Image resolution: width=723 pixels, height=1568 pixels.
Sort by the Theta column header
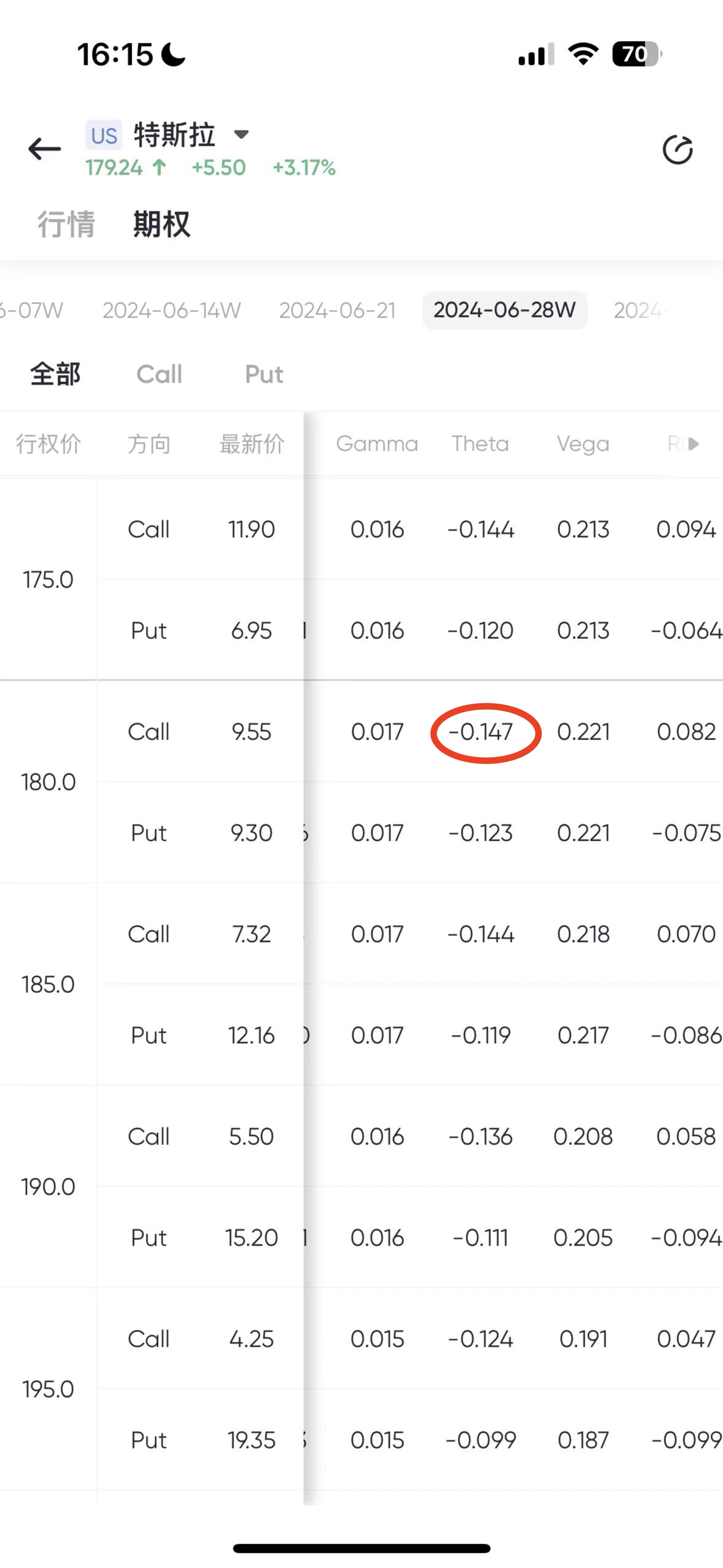tap(480, 444)
